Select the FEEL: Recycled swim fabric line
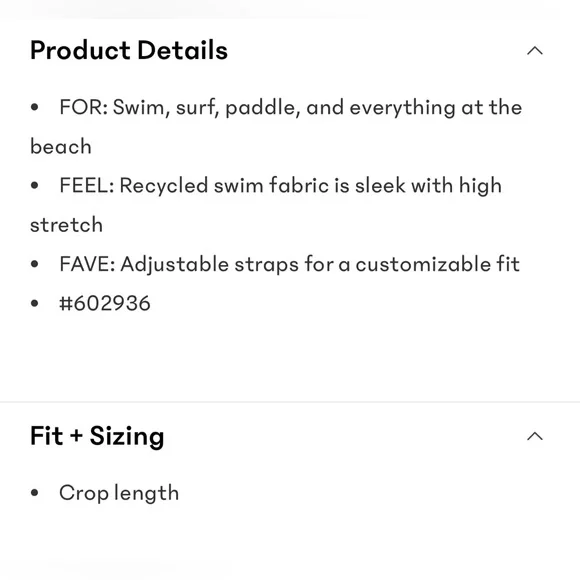Image resolution: width=580 pixels, height=580 pixels. [280, 185]
